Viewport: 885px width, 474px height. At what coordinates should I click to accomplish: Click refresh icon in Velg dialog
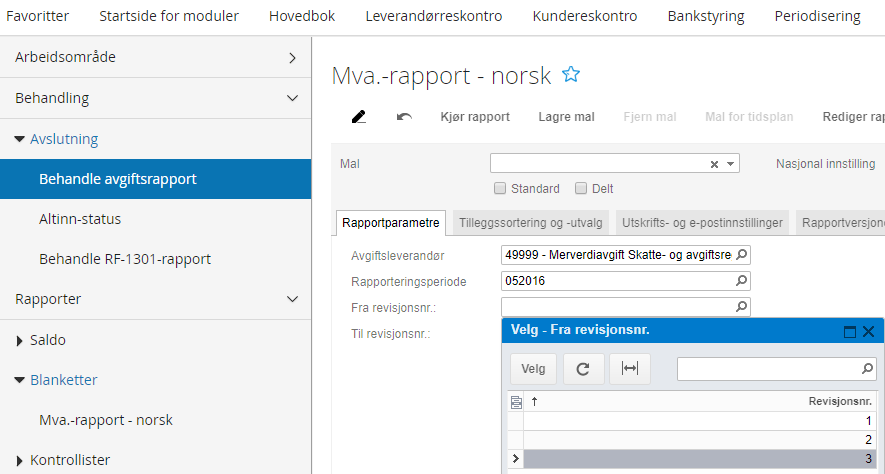(583, 369)
